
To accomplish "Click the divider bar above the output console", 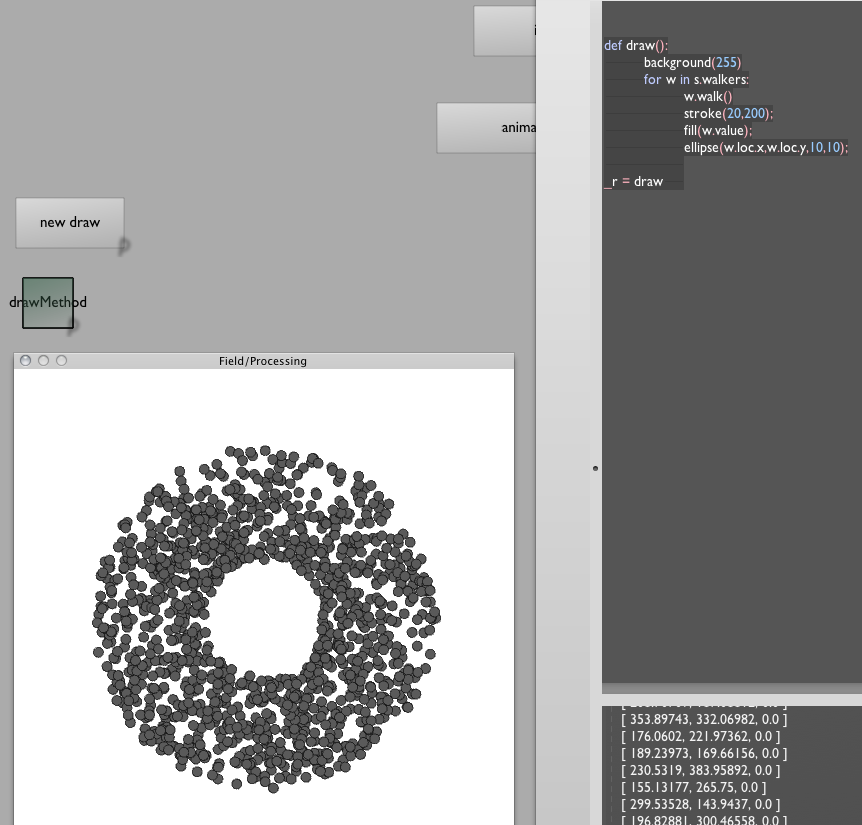I will 731,699.
